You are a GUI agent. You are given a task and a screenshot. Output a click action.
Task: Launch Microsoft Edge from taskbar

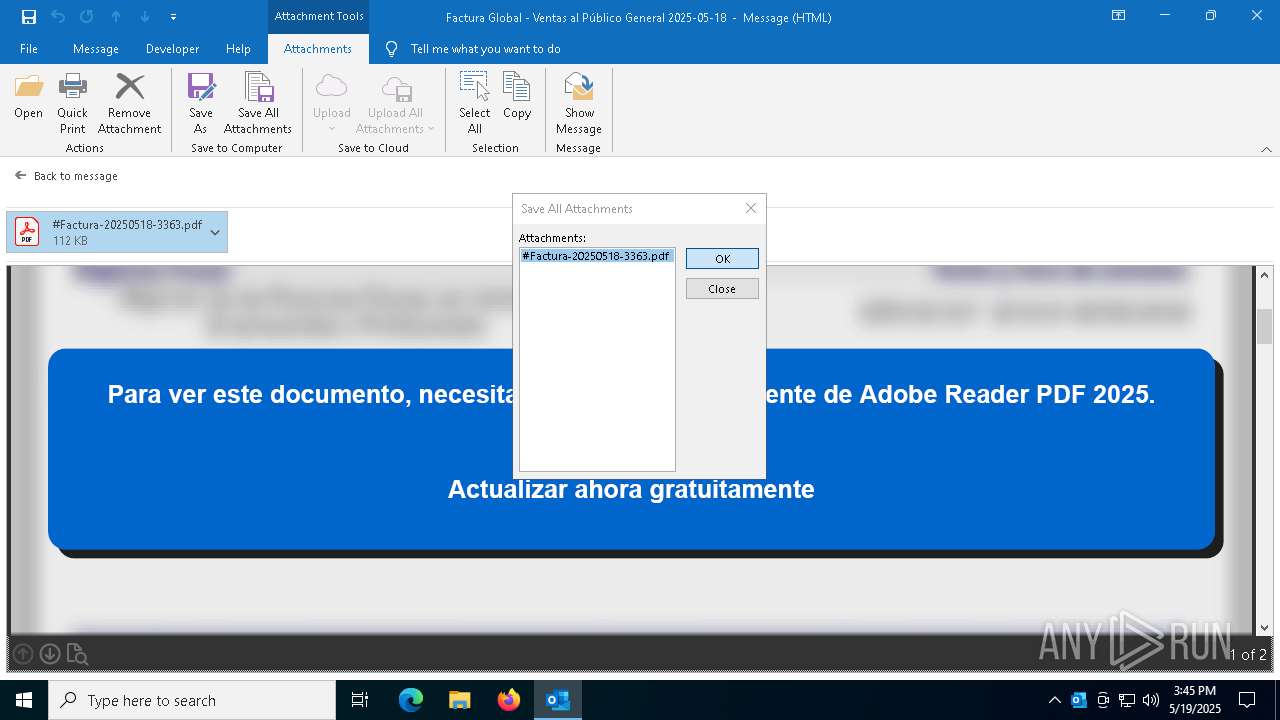411,700
